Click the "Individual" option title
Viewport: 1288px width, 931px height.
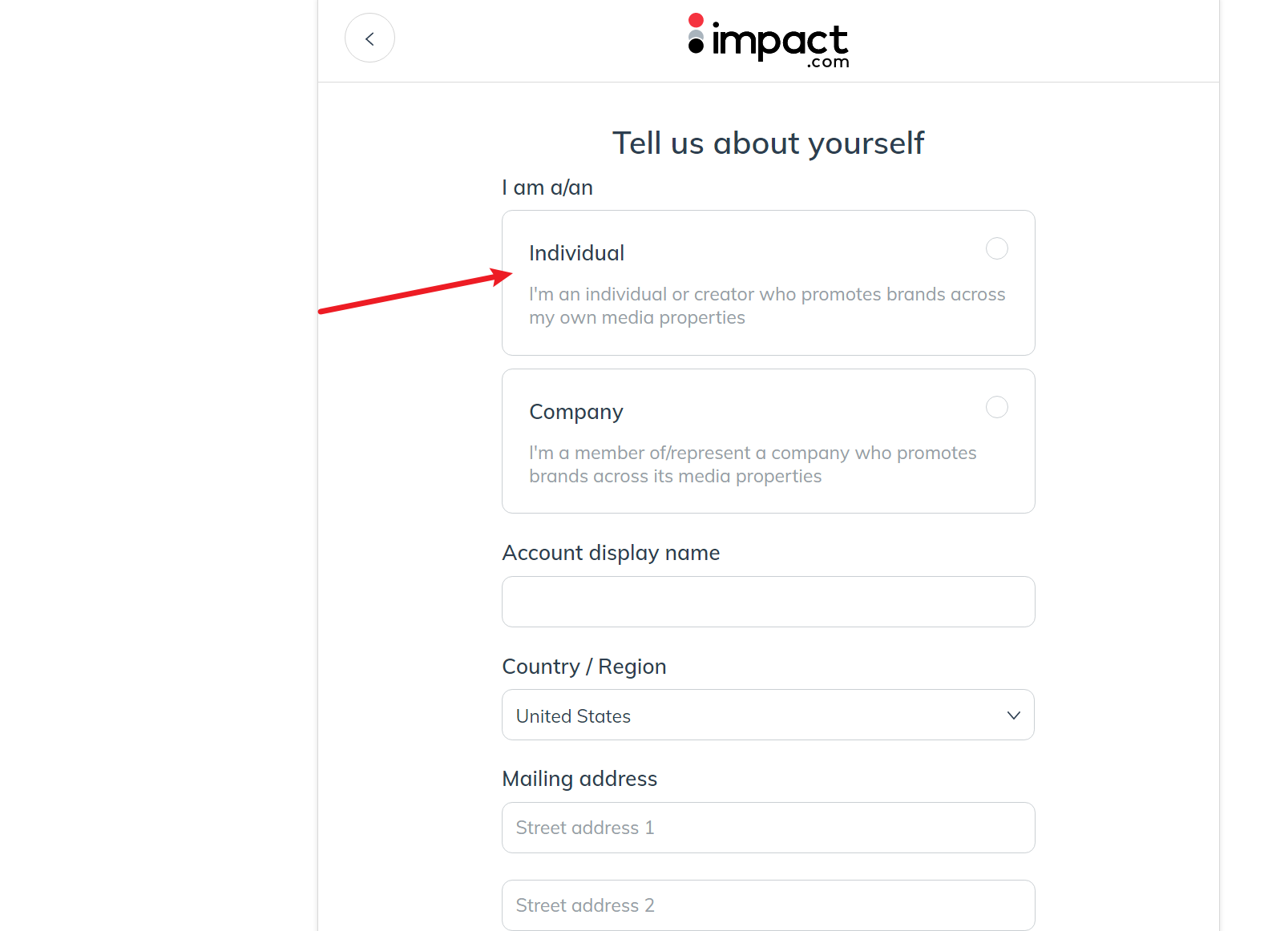click(576, 253)
